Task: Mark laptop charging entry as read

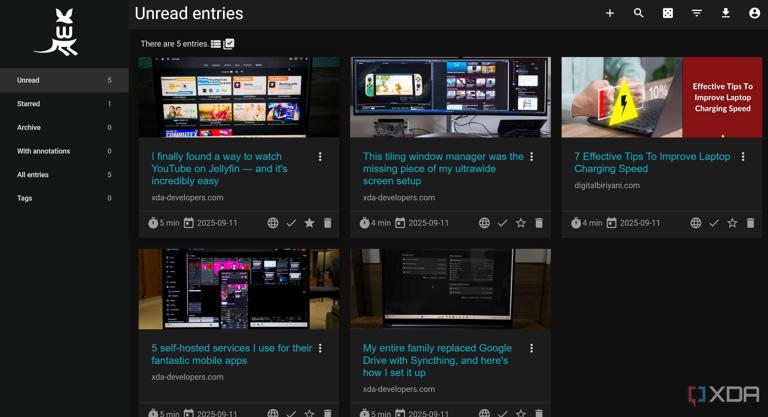Action: point(714,223)
